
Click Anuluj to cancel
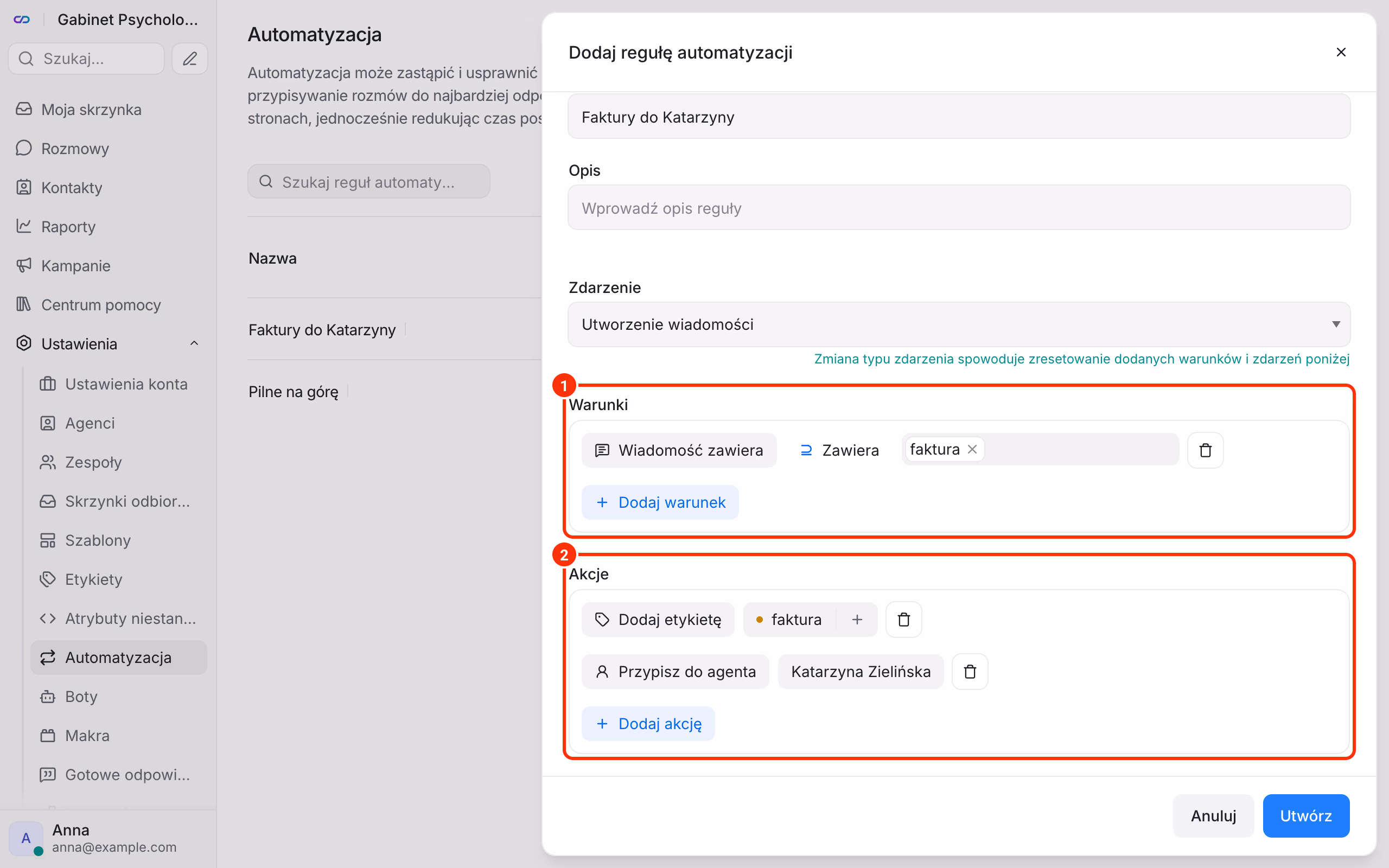(1213, 815)
